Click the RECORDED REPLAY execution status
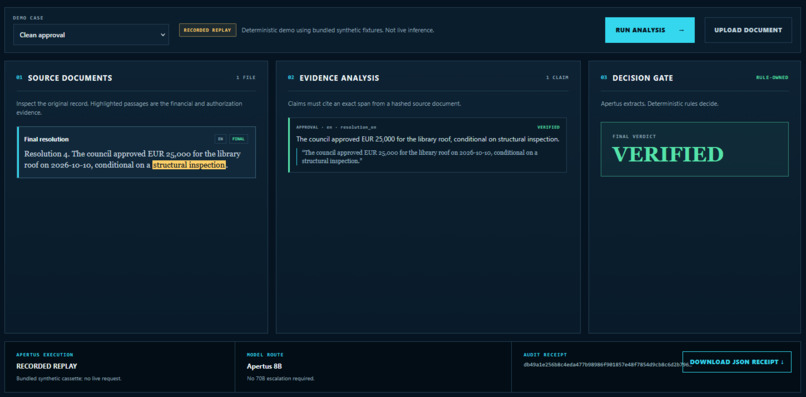806x397 pixels. click(47, 367)
